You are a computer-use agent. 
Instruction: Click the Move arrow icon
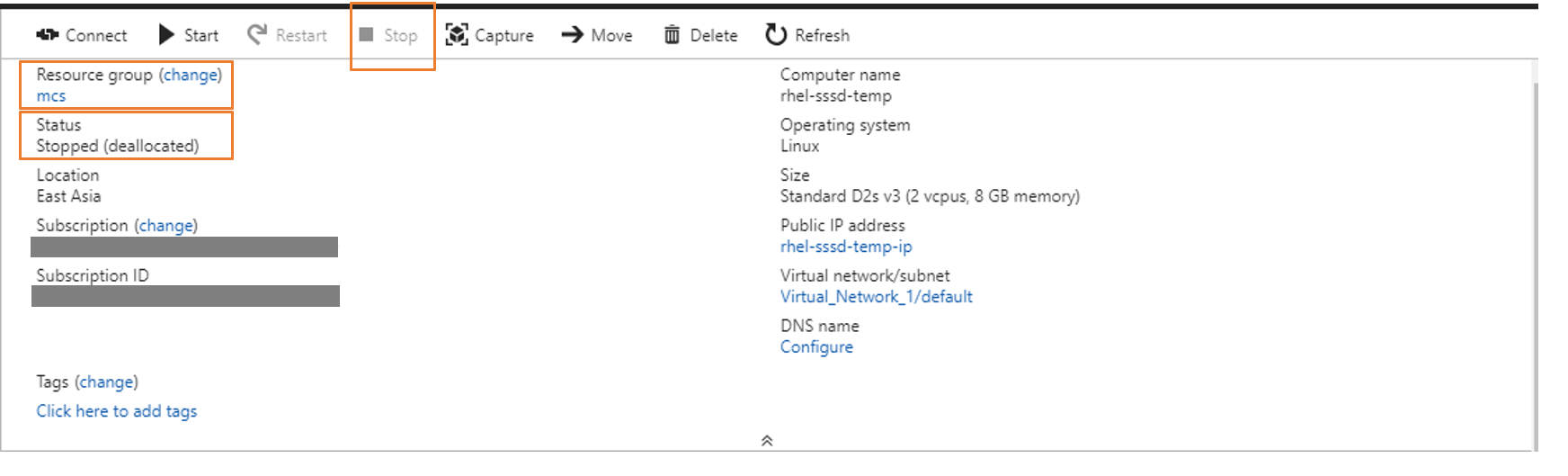coord(572,35)
